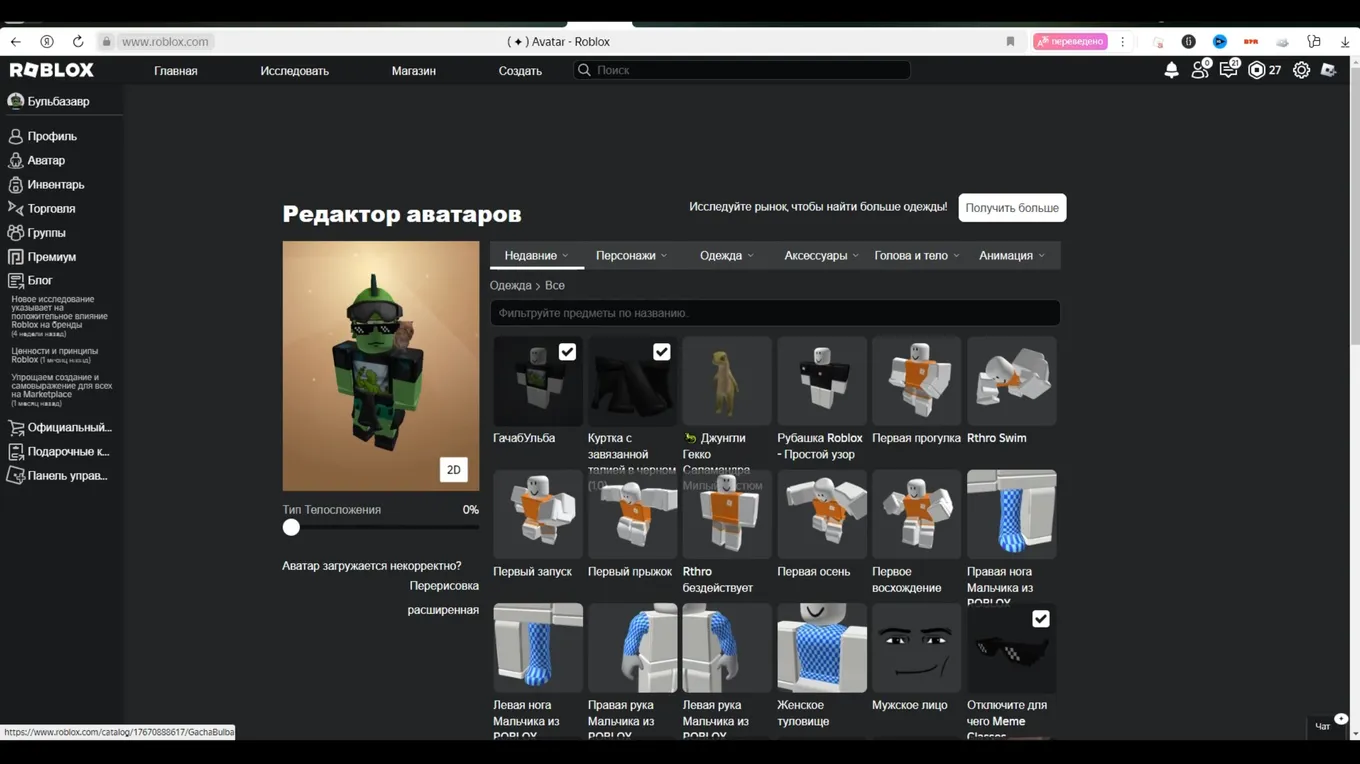Screen dimensions: 1360x764
Task: Uncheck the Meme Glasses item checkbox
Action: (1040, 619)
